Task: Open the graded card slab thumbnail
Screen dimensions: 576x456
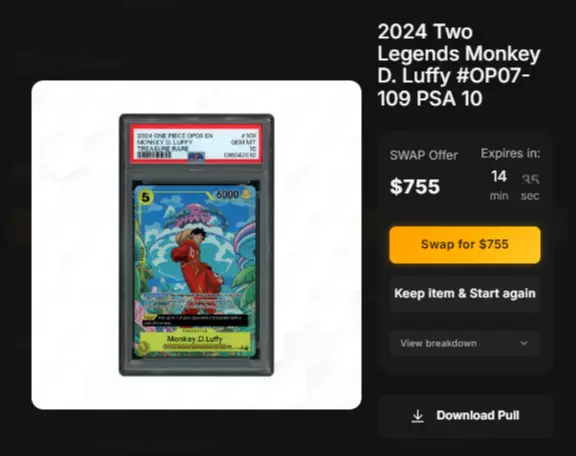Action: coord(197,245)
